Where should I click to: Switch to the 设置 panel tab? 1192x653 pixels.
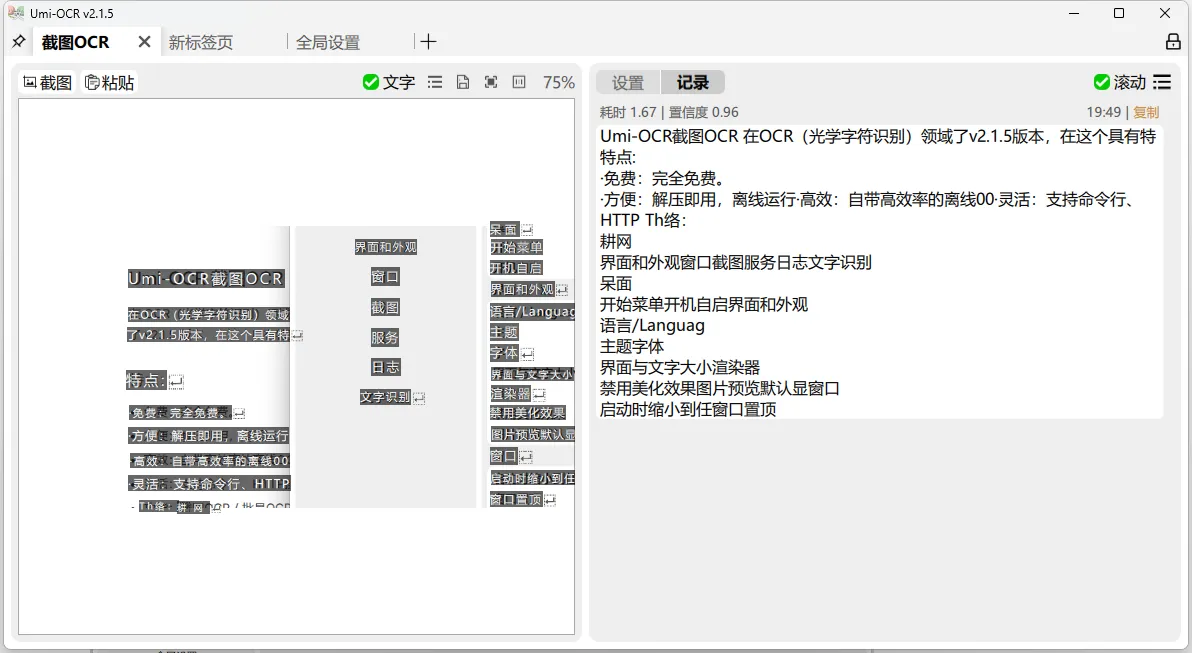coord(628,82)
